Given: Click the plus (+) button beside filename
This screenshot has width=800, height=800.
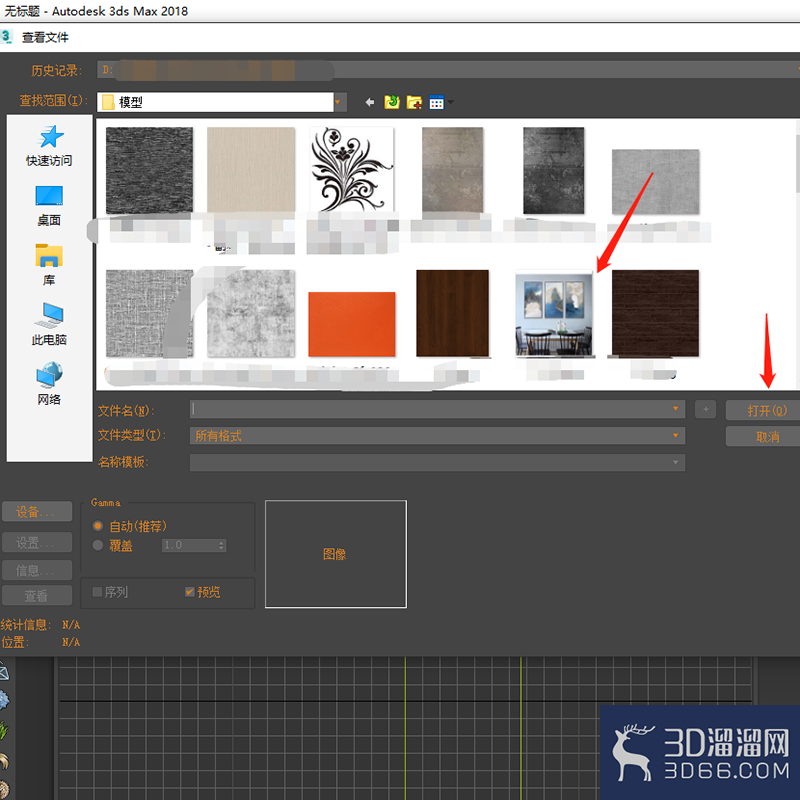Looking at the screenshot, I should pos(706,409).
